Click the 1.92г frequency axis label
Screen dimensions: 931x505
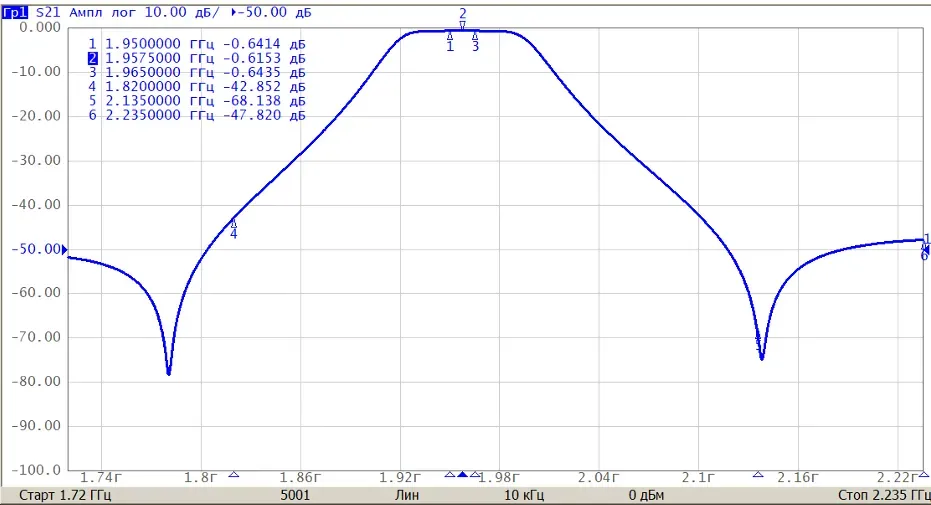[400, 477]
